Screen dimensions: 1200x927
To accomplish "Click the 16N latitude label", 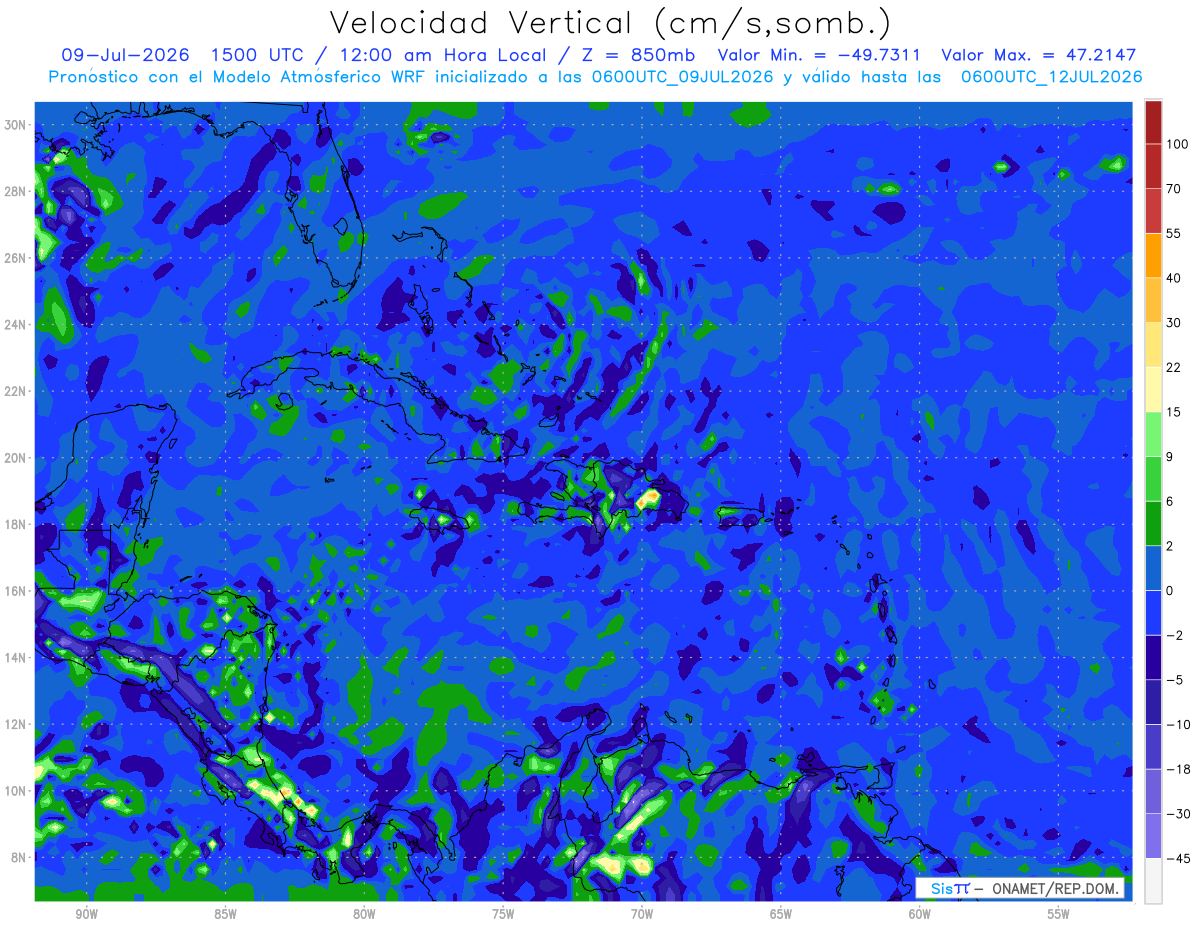I will point(16,591).
